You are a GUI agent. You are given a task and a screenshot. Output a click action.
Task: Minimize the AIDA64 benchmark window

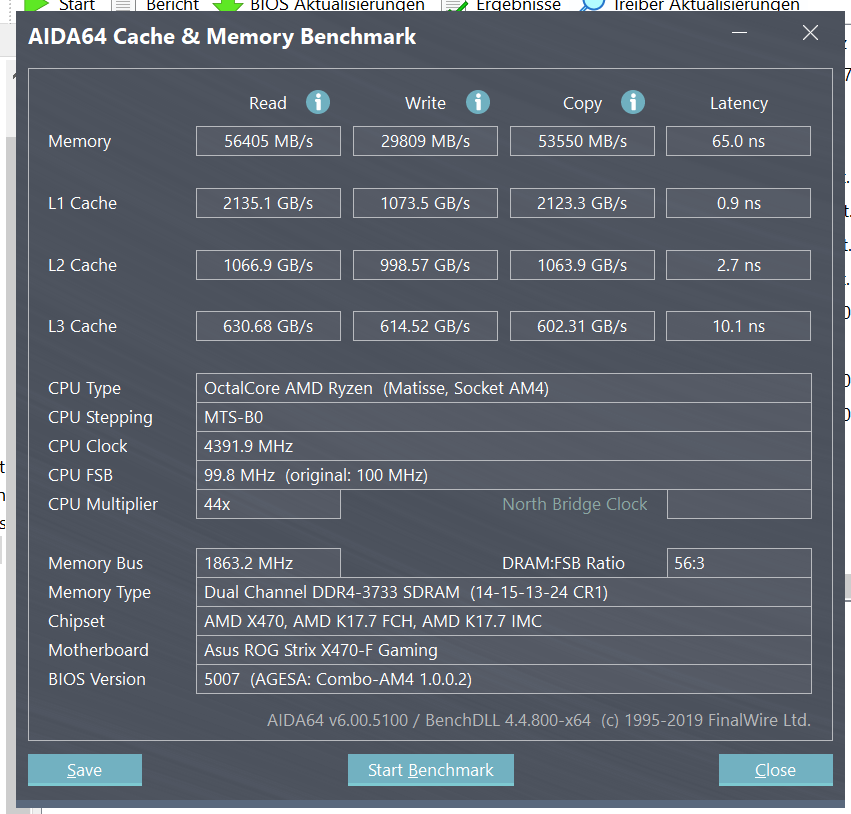pyautogui.click(x=739, y=33)
